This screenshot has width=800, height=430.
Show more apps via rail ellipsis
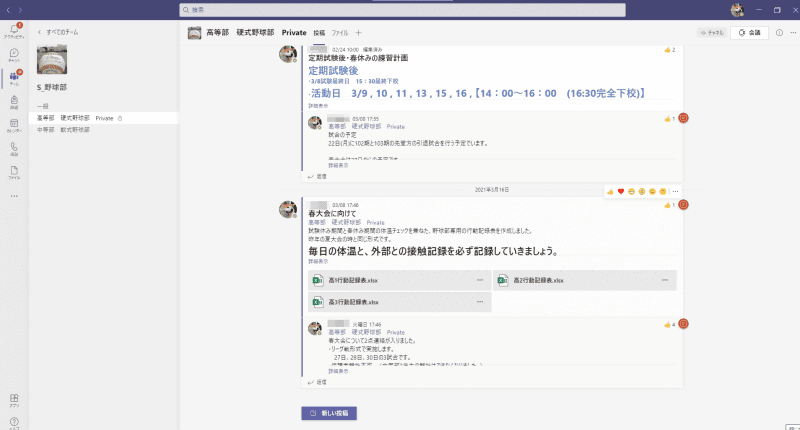tap(14, 196)
